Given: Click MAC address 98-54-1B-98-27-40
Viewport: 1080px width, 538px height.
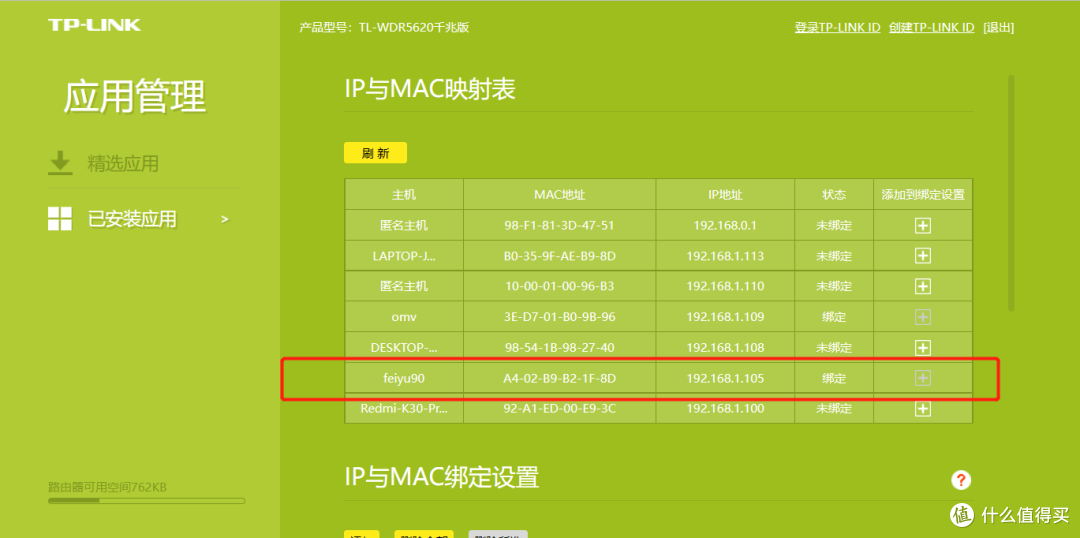Looking at the screenshot, I should 559,348.
